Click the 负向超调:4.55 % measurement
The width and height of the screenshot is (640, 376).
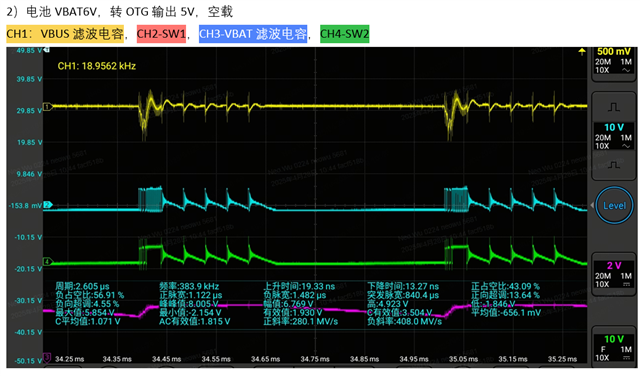click(87, 304)
